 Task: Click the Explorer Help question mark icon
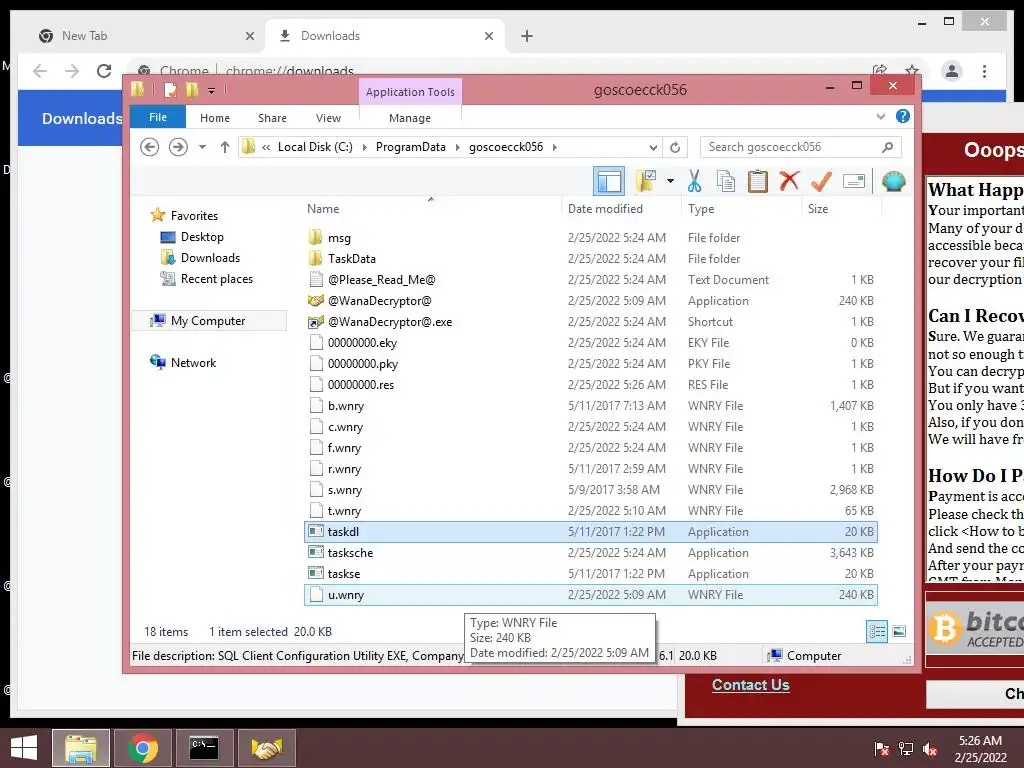pos(903,116)
